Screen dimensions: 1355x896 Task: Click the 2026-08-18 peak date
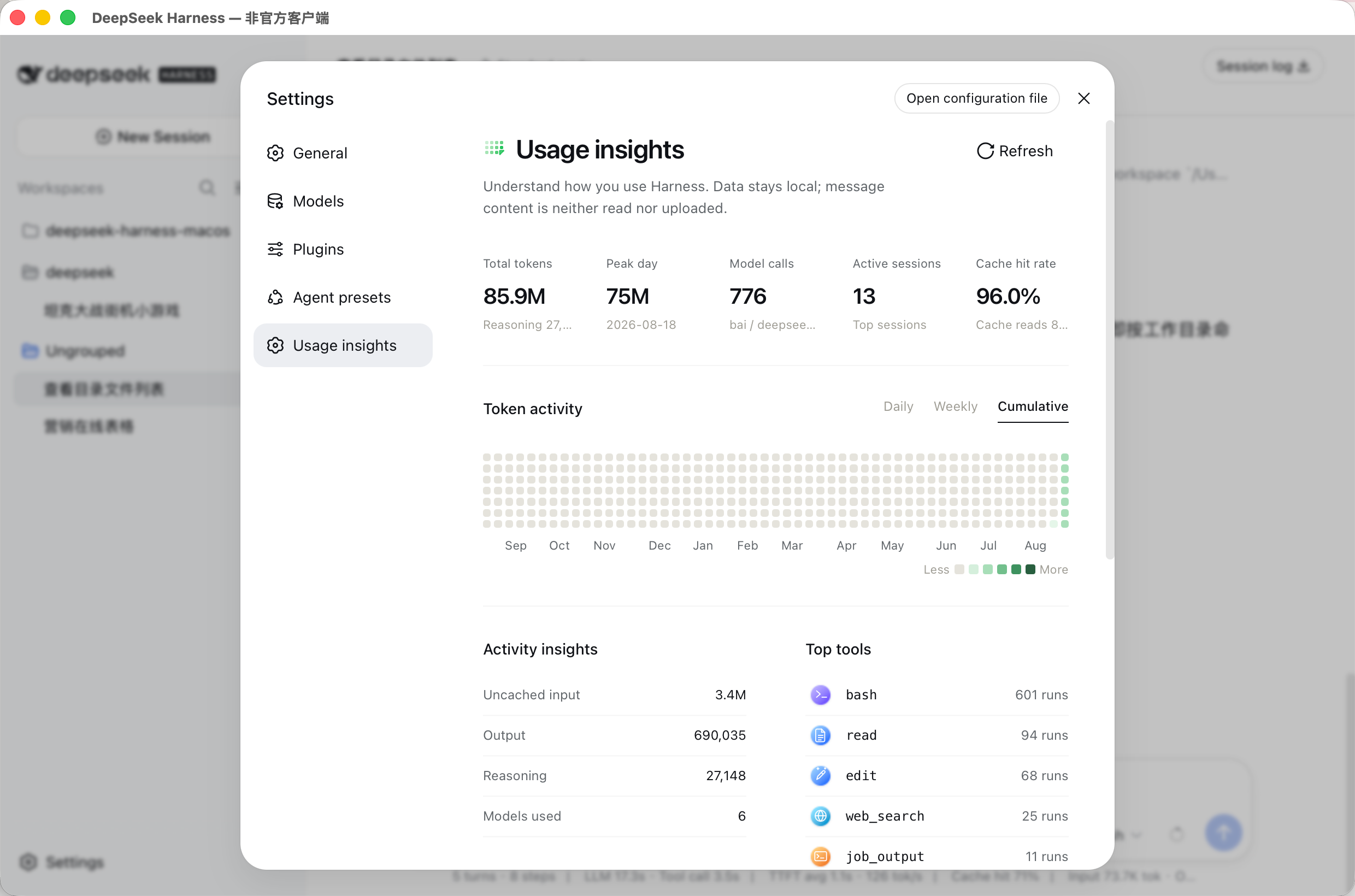pos(641,325)
